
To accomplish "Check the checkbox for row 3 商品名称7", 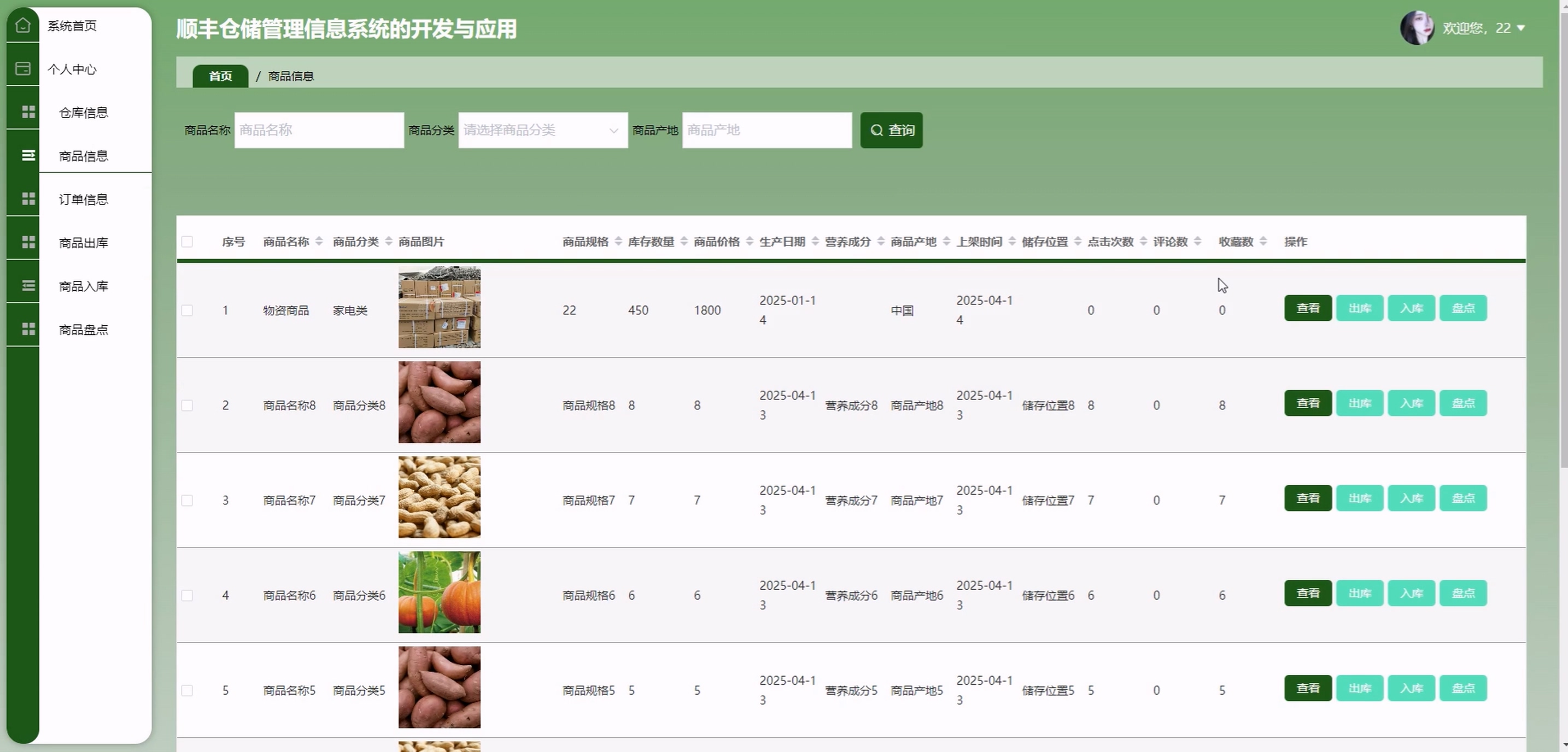I will point(187,500).
